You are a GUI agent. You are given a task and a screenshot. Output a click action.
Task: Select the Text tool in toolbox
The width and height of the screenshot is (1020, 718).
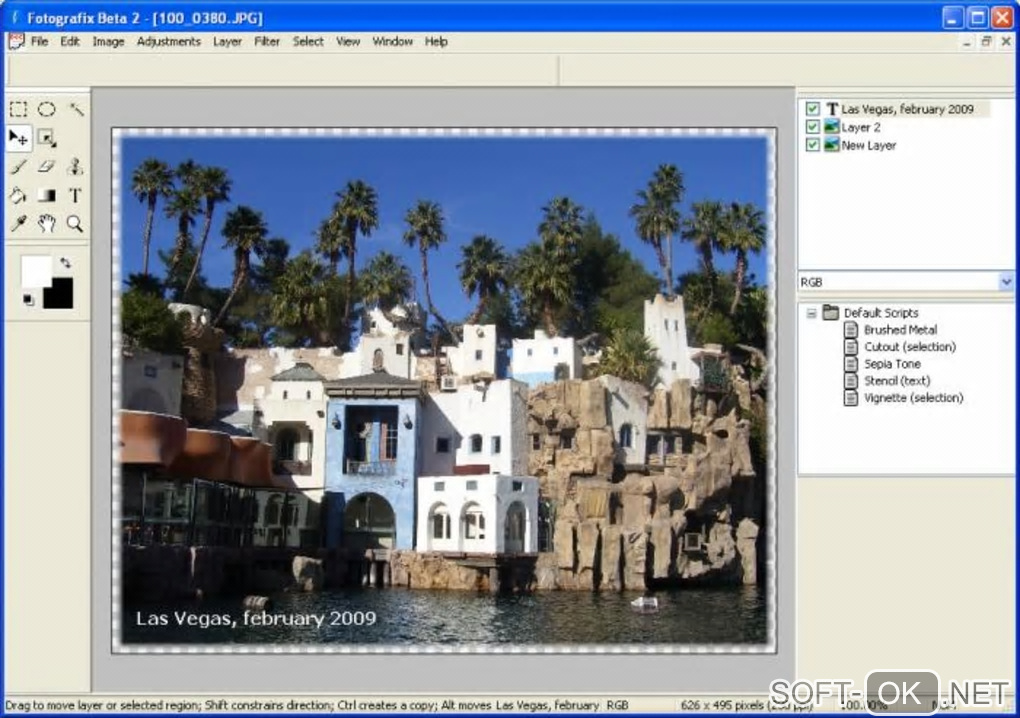tap(76, 195)
